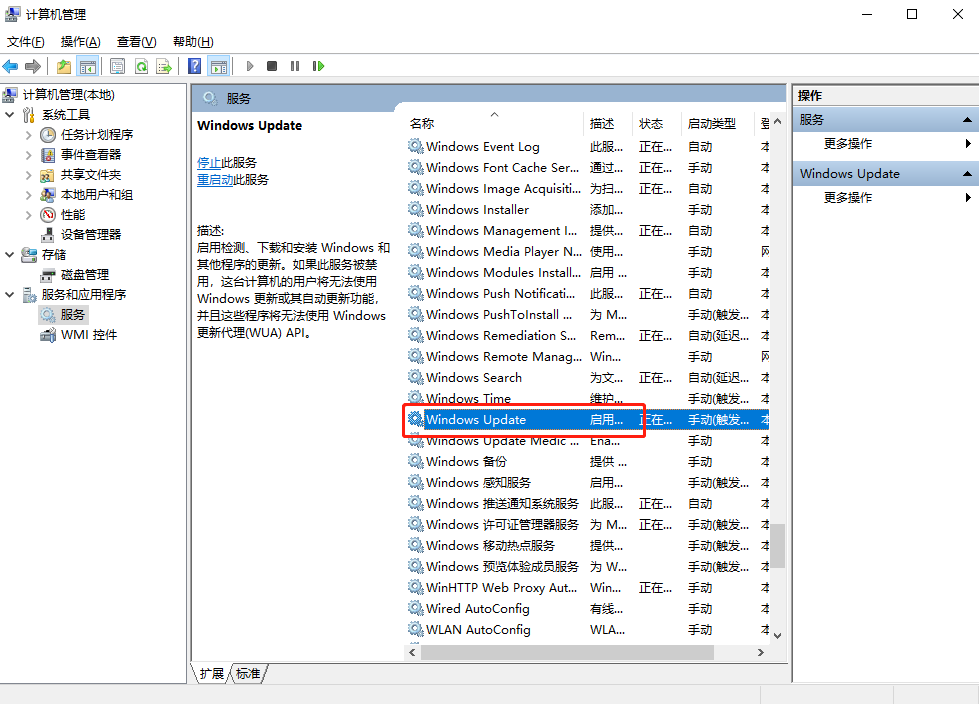Click the vertical scrollbar thumb in services list
The height and width of the screenshot is (704, 979).
click(777, 545)
